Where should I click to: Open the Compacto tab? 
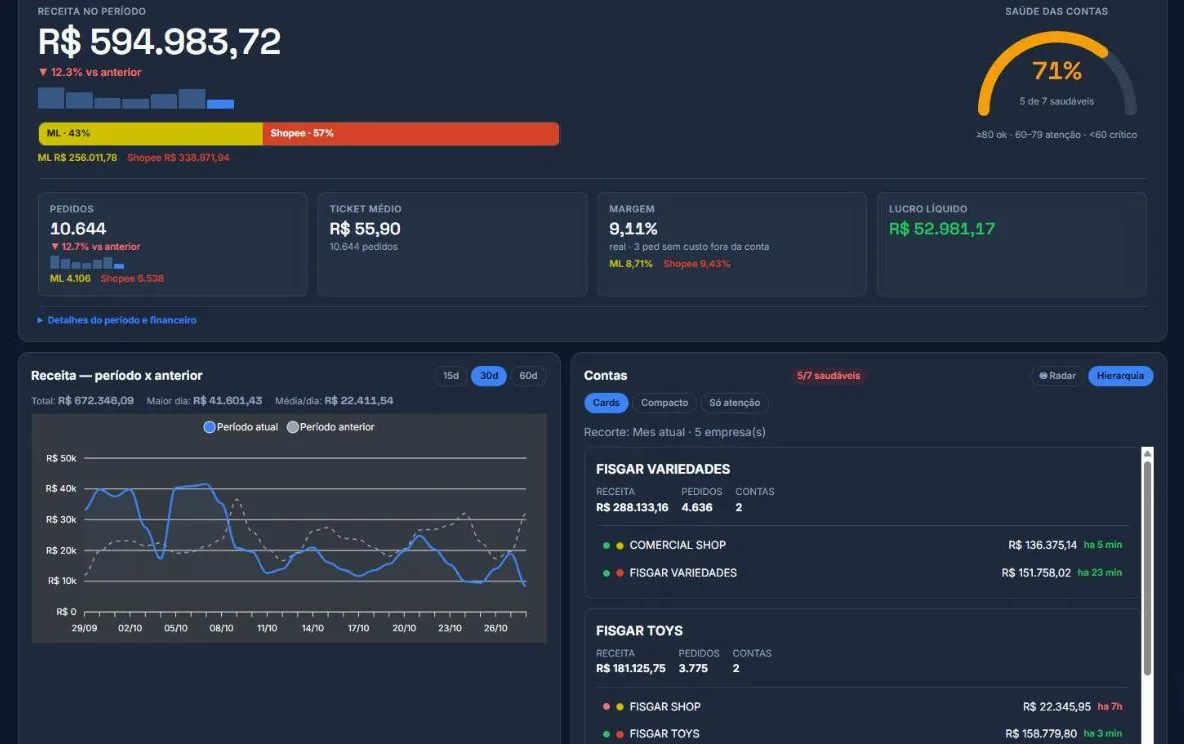[664, 403]
